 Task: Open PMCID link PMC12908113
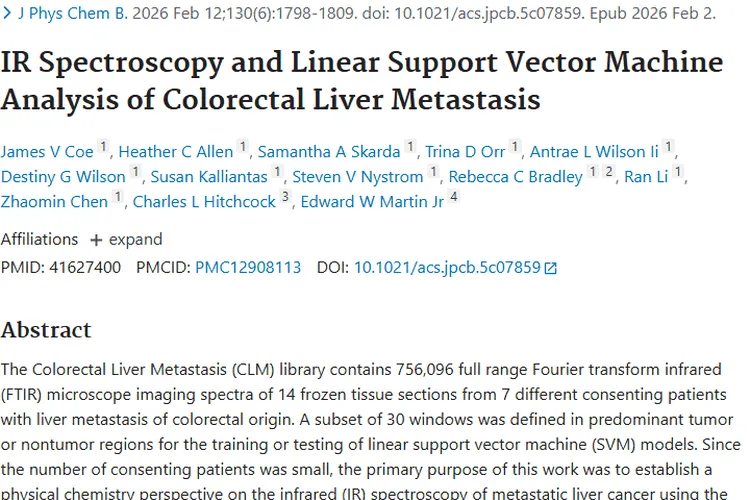(248, 268)
